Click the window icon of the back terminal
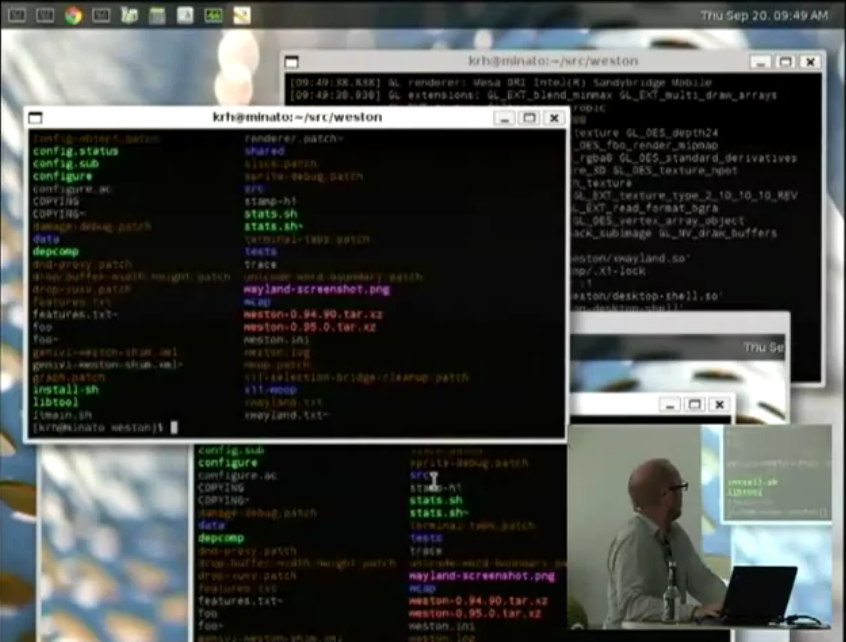 [x=291, y=62]
